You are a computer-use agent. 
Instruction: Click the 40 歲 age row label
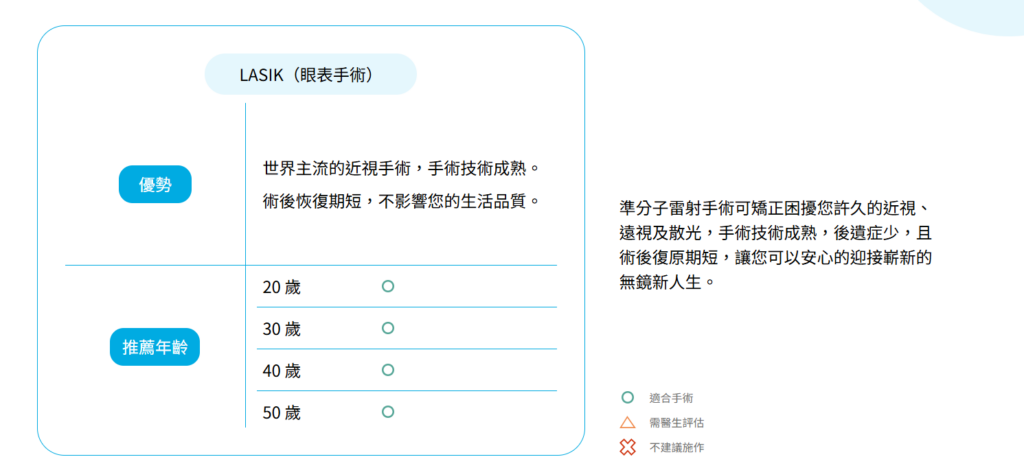click(281, 371)
